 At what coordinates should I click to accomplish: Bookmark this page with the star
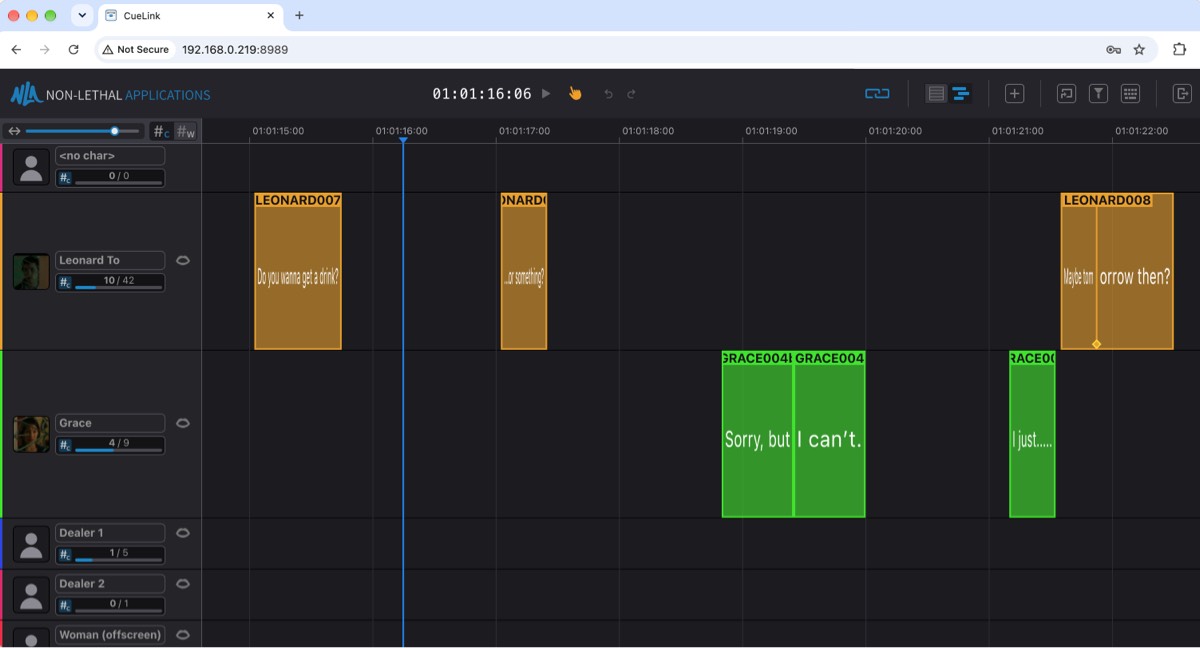(x=1139, y=49)
